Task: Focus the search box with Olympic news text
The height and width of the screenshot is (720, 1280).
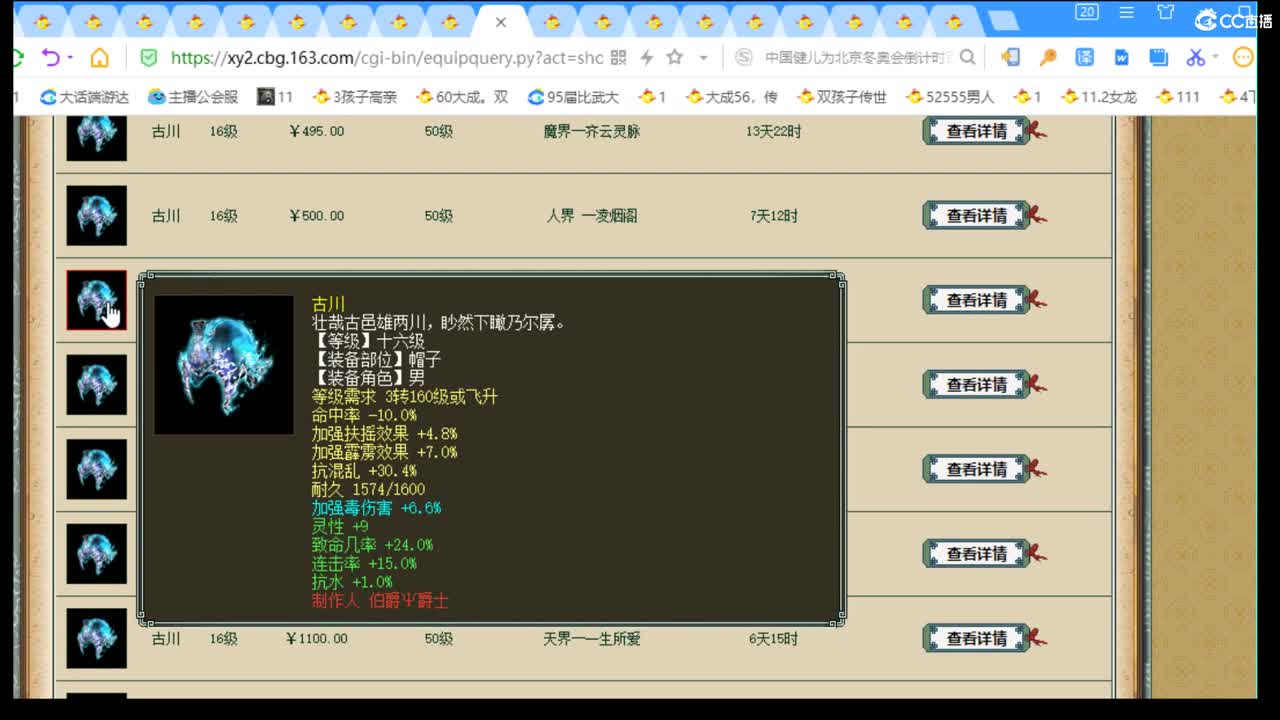Action: tap(858, 58)
